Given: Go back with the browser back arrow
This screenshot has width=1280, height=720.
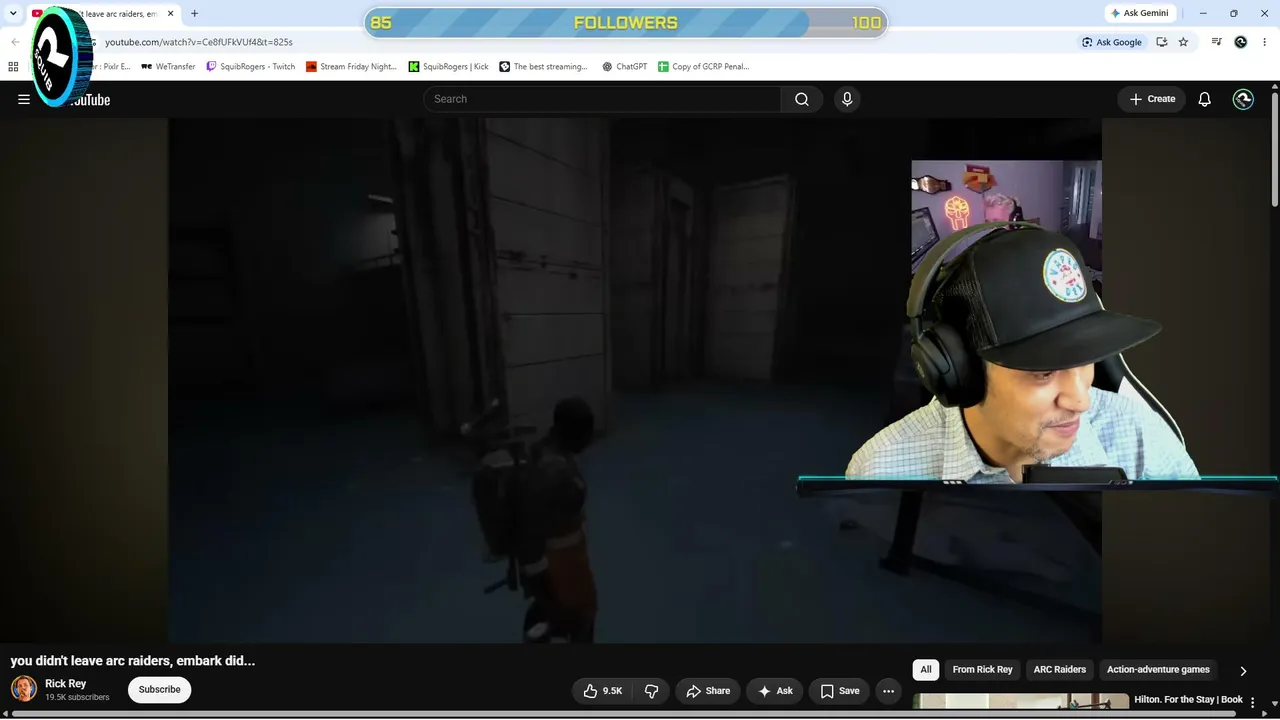Looking at the screenshot, I should 15,42.
